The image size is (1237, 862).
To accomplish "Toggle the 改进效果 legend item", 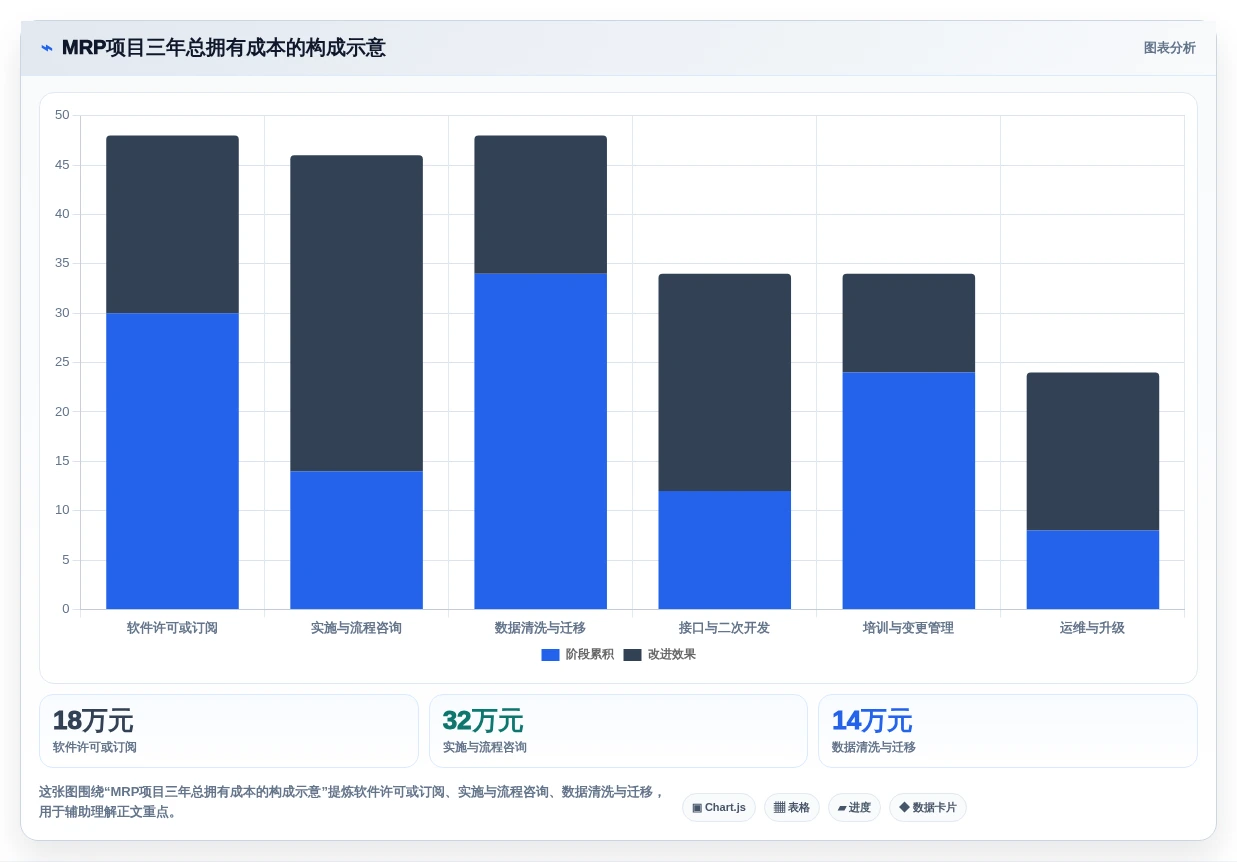I will coord(660,654).
